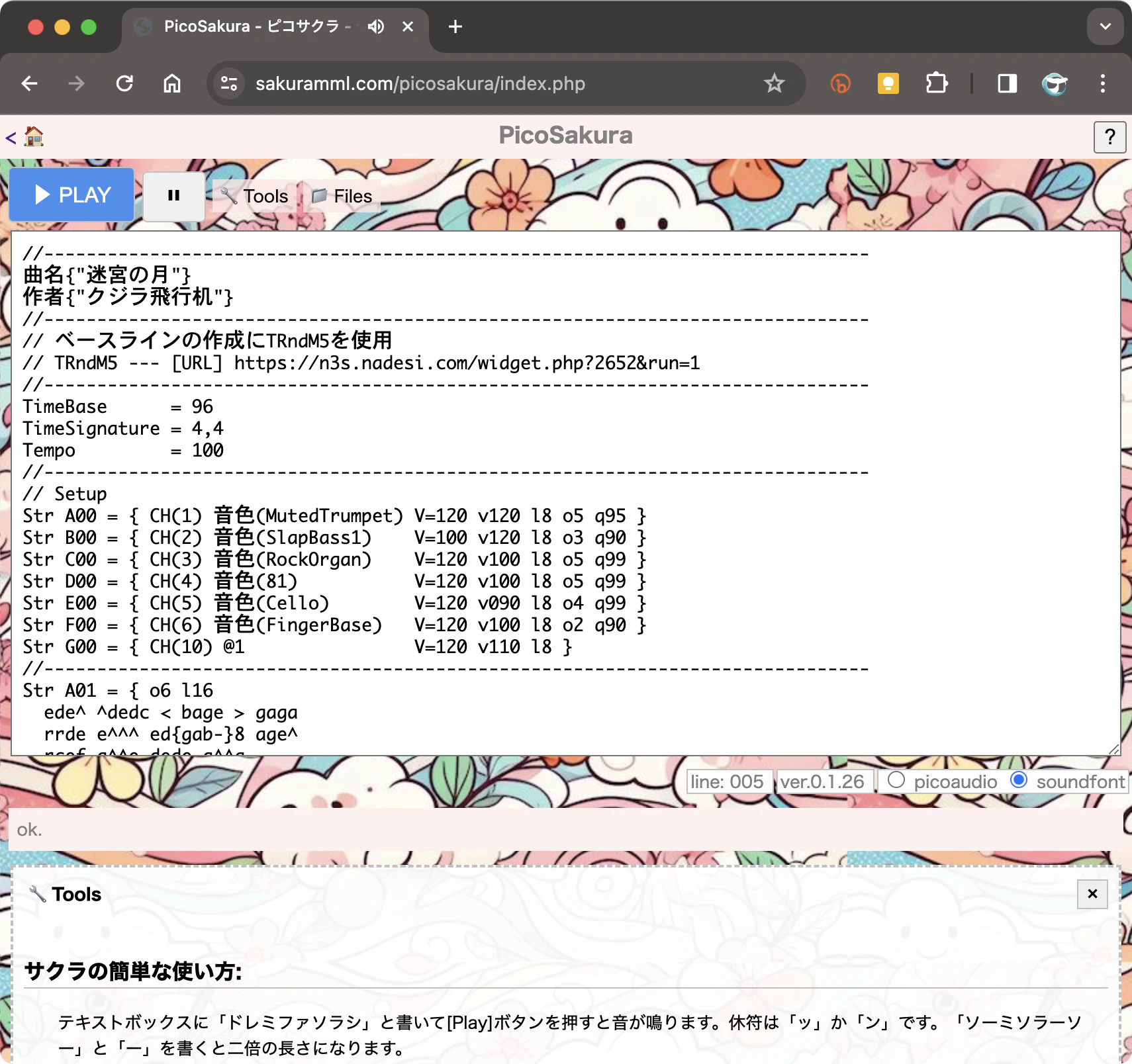This screenshot has width=1132, height=1064.
Task: Click the browser Back arrow
Action: pos(30,83)
